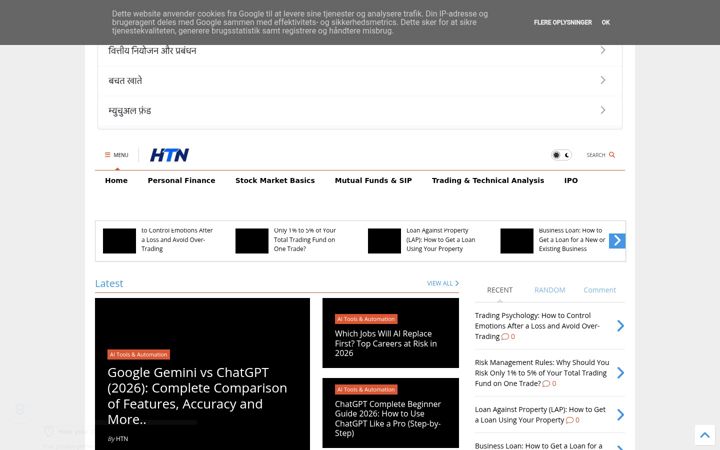Expand the वित्तीय नियोजन और प्रबंधन chevron
The height and width of the screenshot is (450, 720).
pyautogui.click(x=603, y=50)
